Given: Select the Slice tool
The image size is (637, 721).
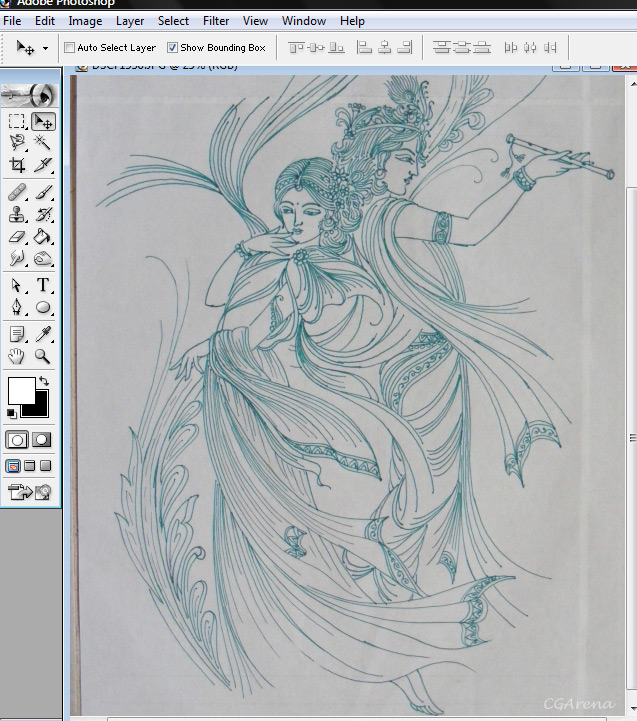Looking at the screenshot, I should (43, 165).
